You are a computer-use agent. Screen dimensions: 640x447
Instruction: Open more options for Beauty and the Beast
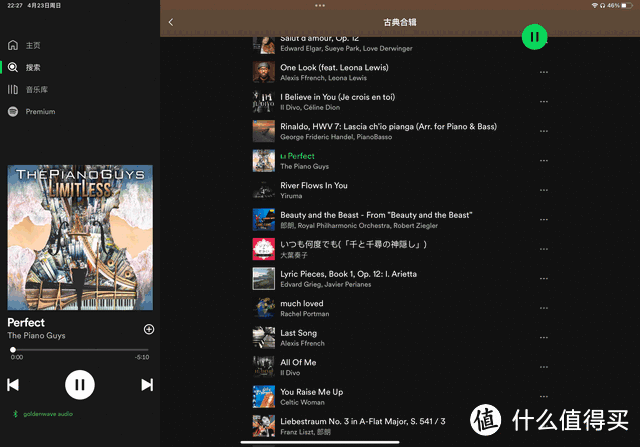click(x=544, y=220)
